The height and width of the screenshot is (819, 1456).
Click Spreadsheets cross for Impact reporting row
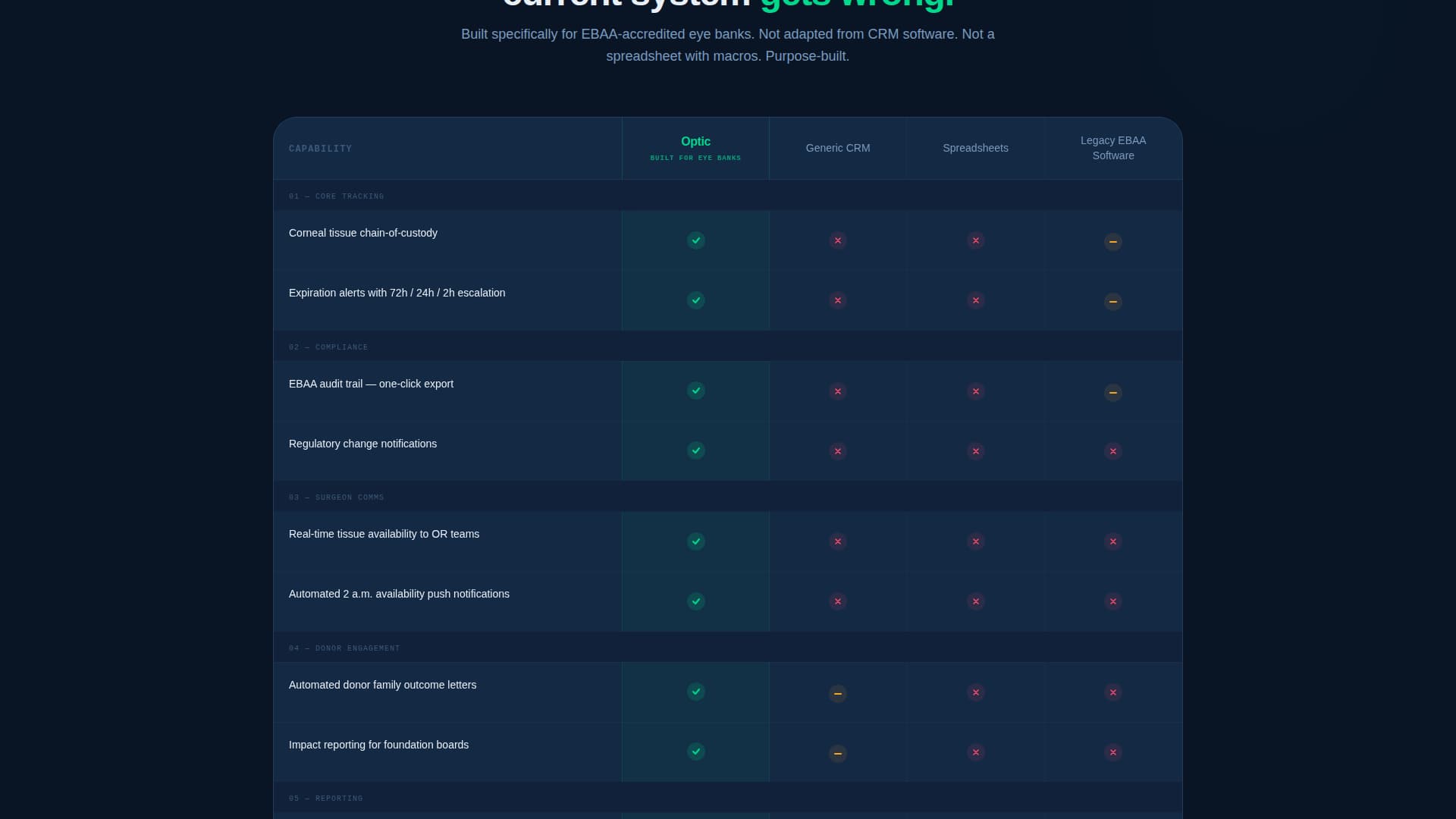click(975, 752)
